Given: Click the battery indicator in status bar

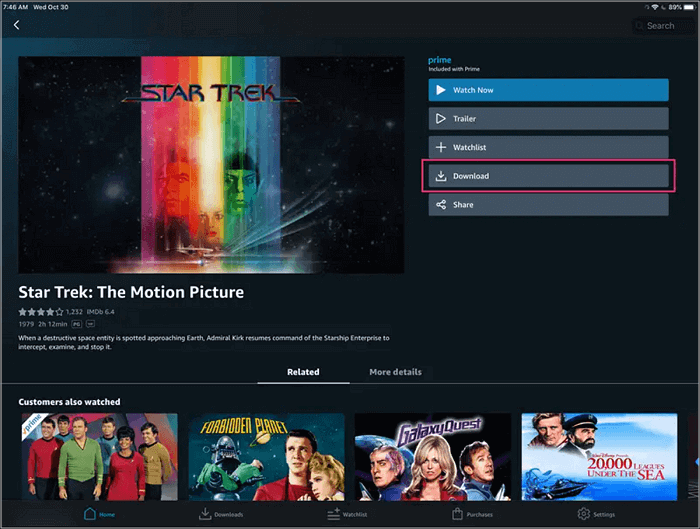Looking at the screenshot, I should point(690,7).
